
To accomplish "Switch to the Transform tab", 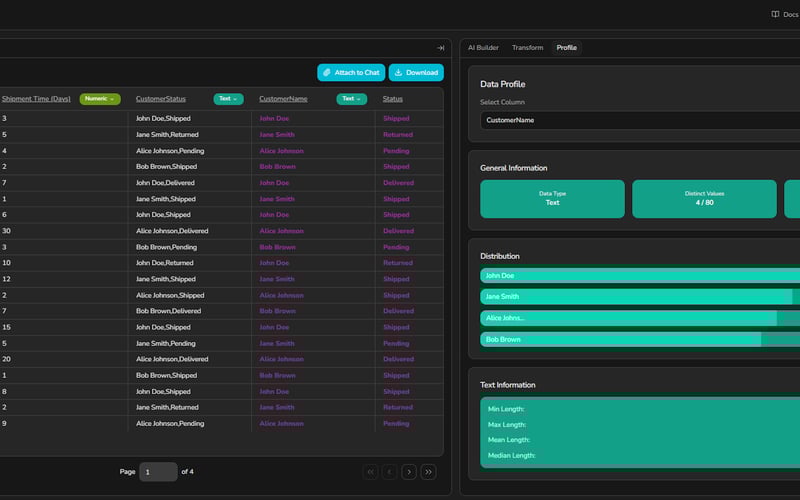I will (528, 47).
